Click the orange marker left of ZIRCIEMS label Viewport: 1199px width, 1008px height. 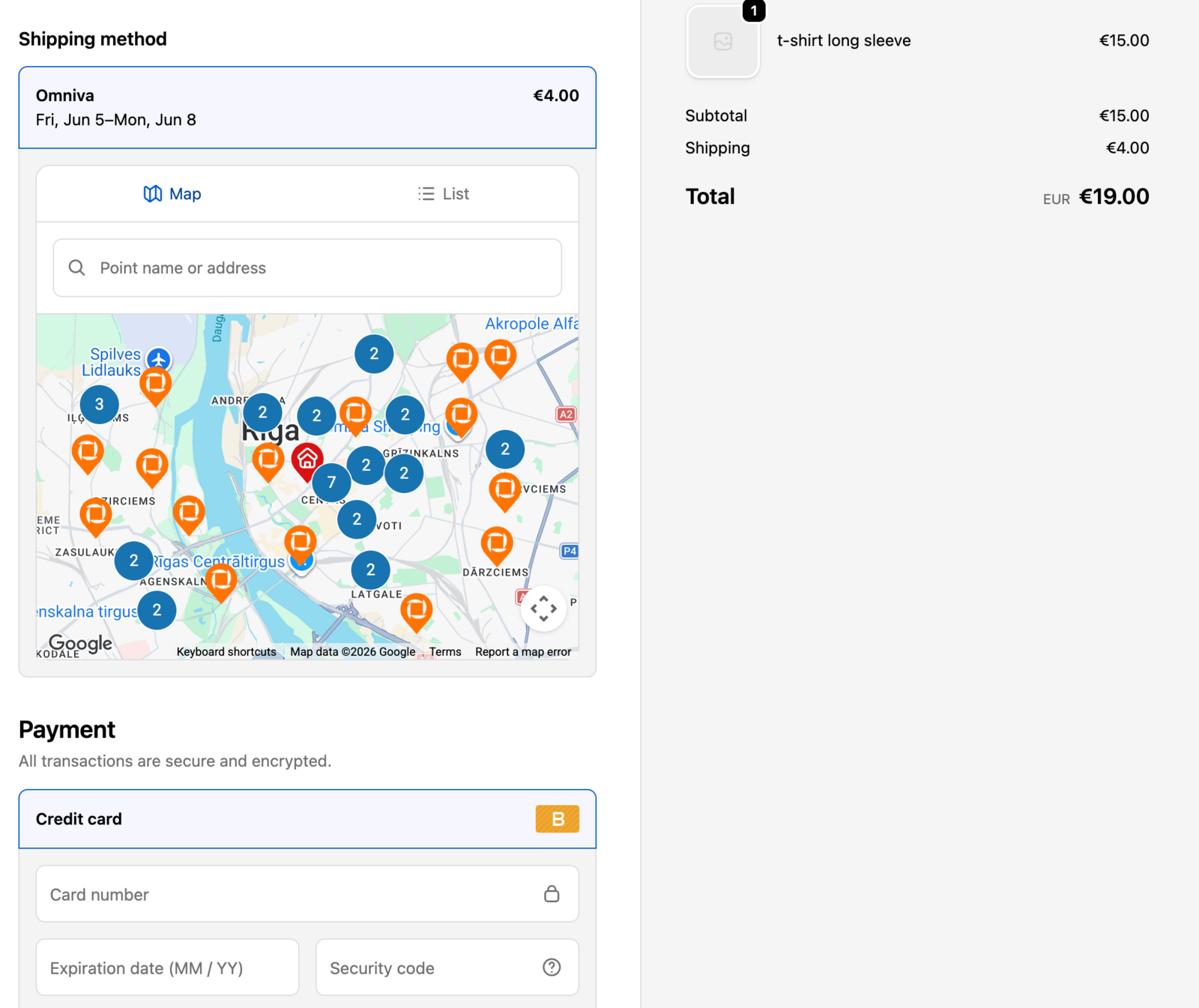pos(95,516)
